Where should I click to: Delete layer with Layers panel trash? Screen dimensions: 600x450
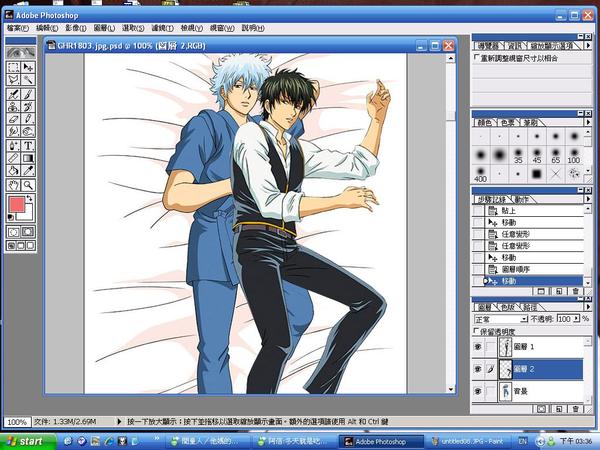coord(576,409)
